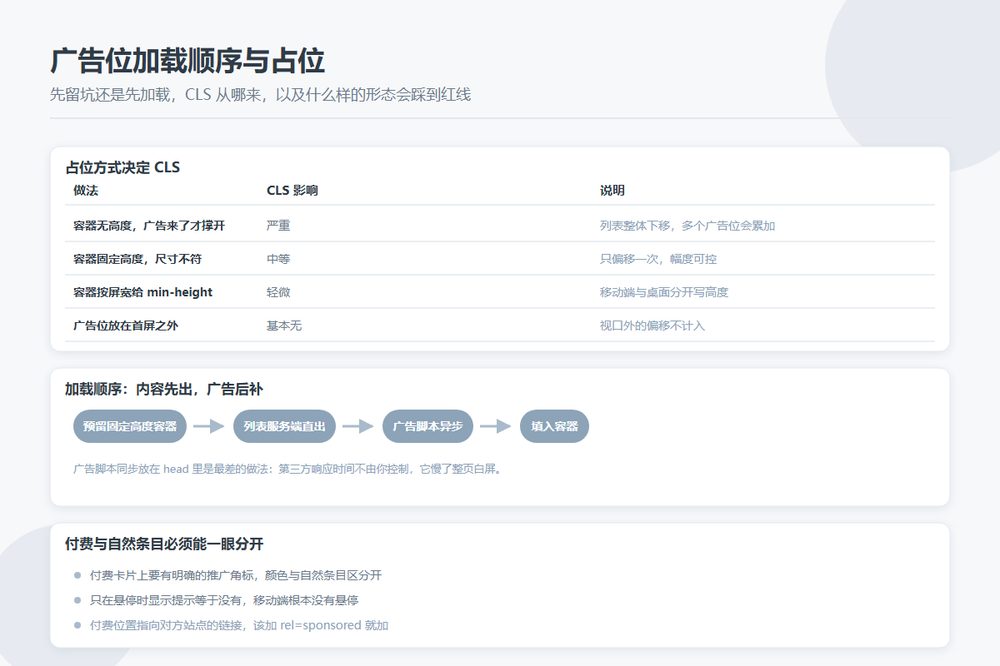
Task: Select the cell 容器固定高度，尺寸不符
Action: [x=137, y=259]
